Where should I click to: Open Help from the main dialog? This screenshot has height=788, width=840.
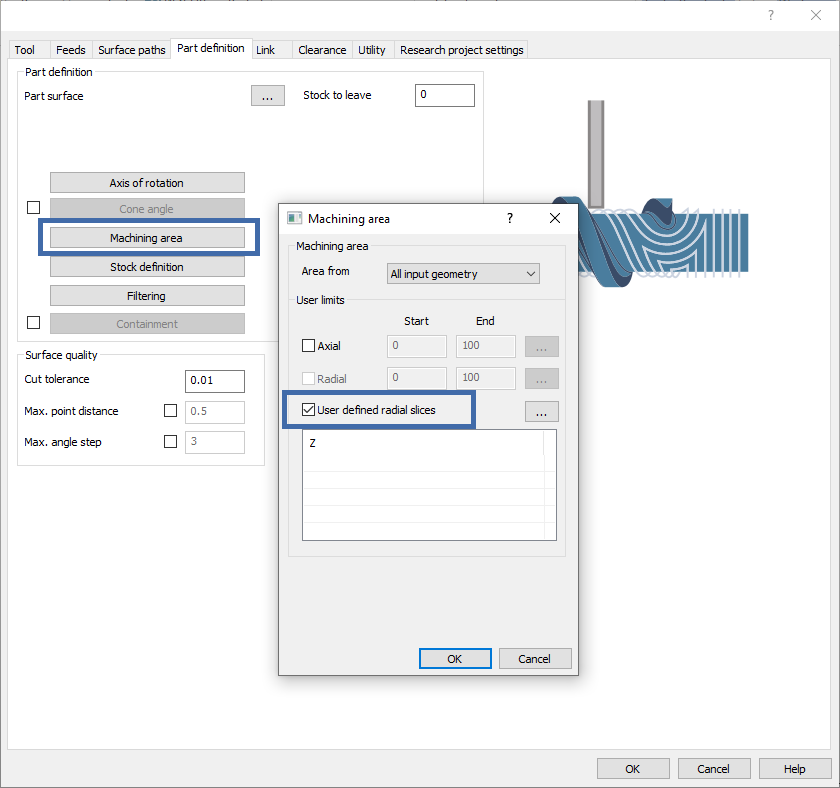coord(794,769)
